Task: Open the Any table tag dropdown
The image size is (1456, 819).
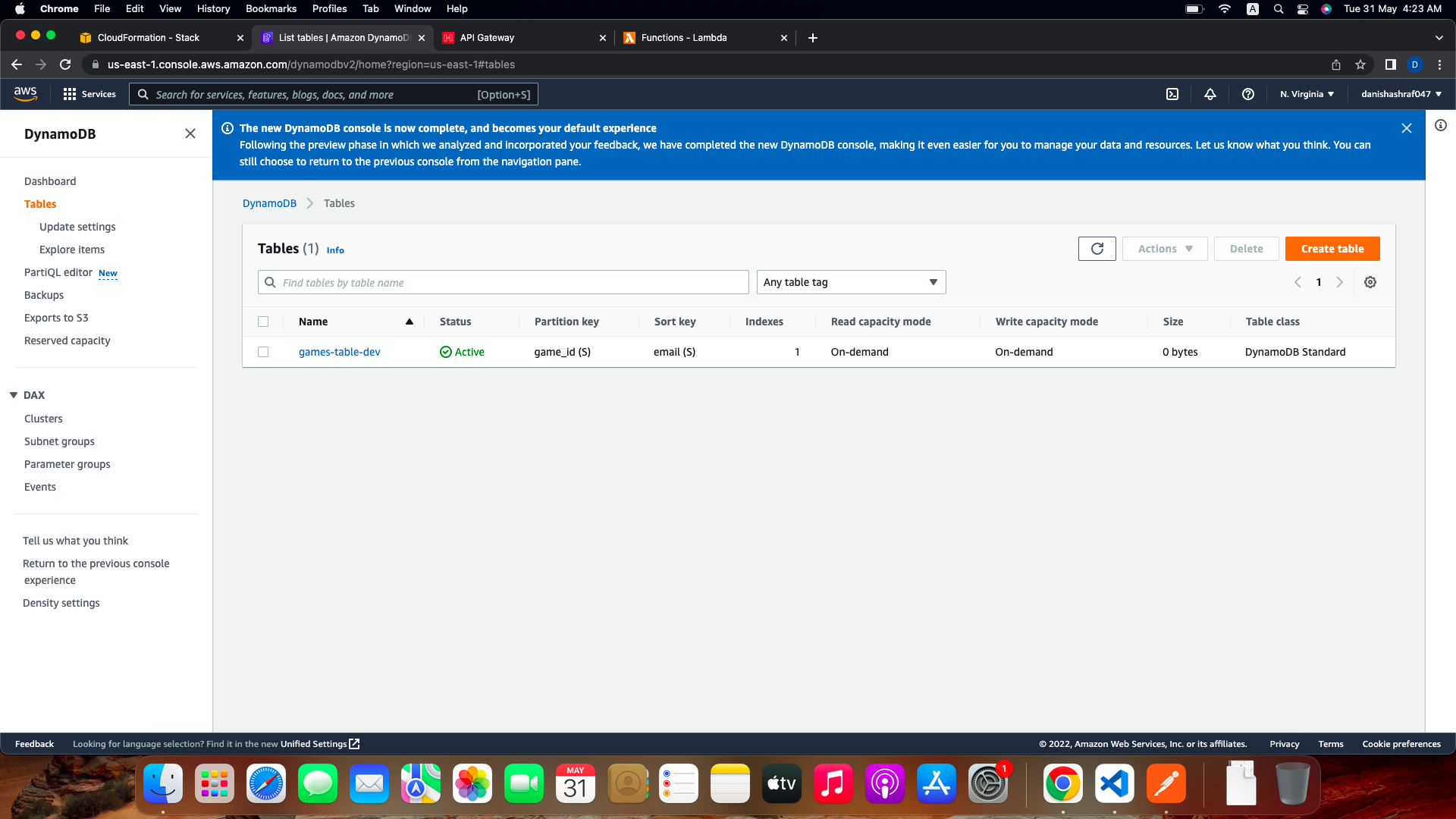Action: pyautogui.click(x=851, y=282)
